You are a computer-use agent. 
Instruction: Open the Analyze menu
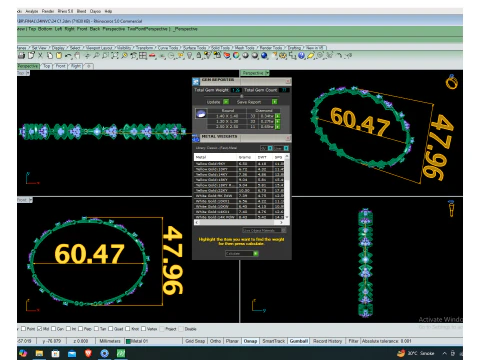(32, 11)
